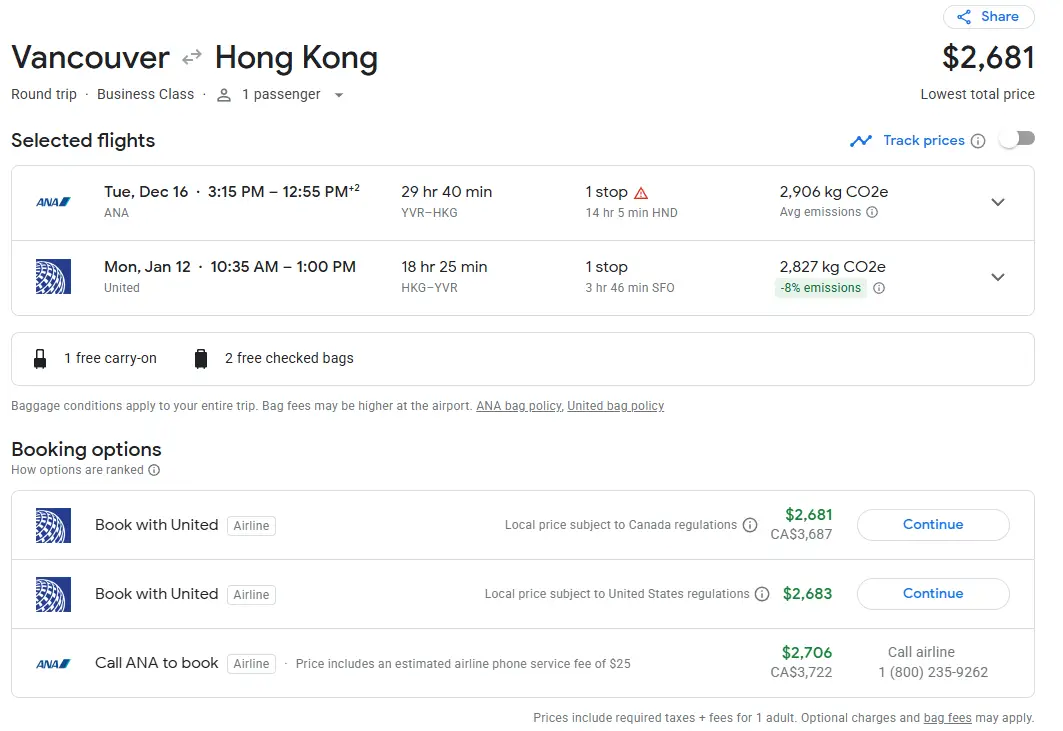The image size is (1063, 731).
Task: Click the '$2,681' lowest total price
Action: click(x=988, y=58)
